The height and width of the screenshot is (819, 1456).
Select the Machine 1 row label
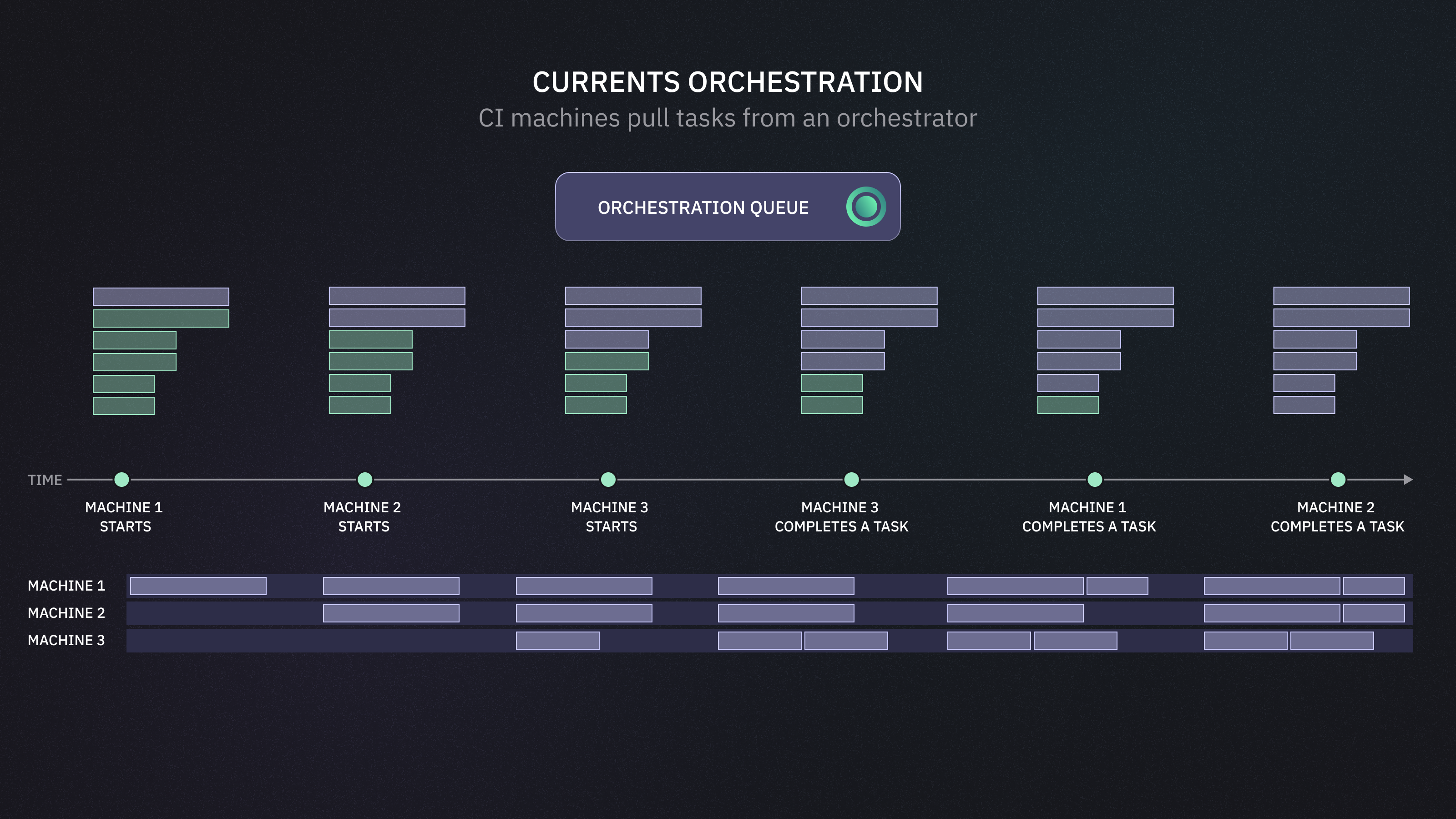pos(66,586)
